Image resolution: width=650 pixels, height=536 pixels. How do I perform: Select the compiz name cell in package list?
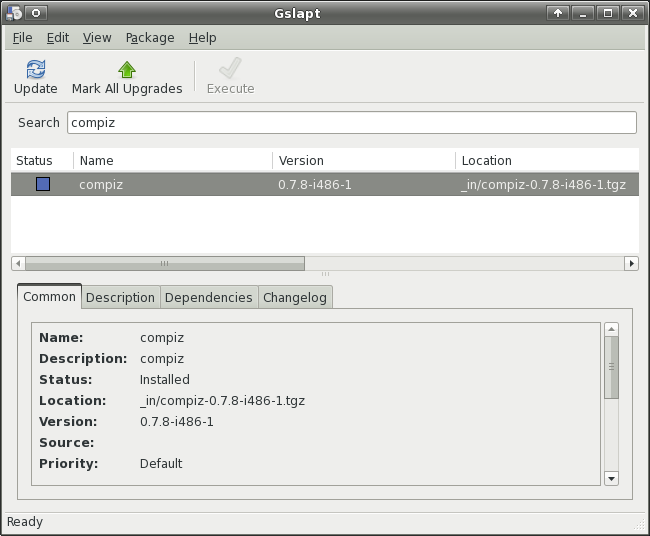[x=101, y=184]
